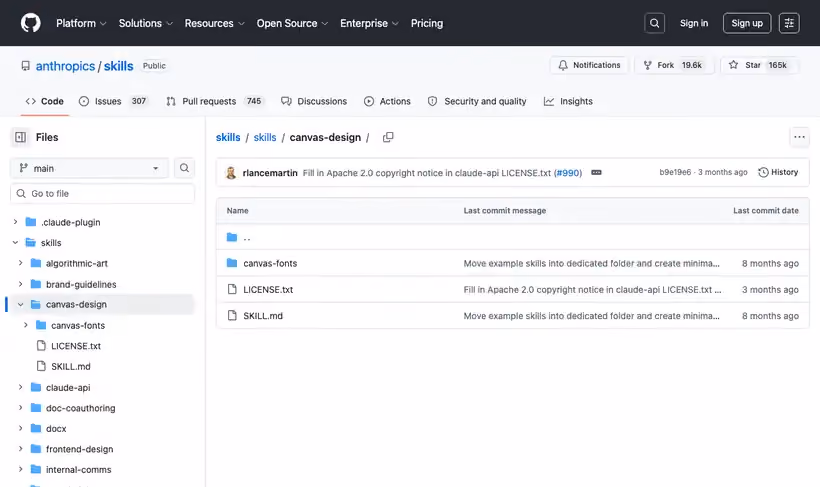Screen dimensions: 820x487
Task: Switch to the Insights tab
Action: click(x=568, y=101)
